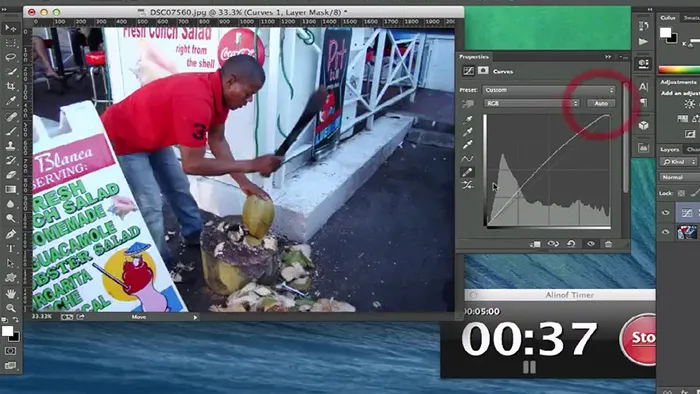
Task: Click the Properties panel vertical scrollbar
Action: pyautogui.click(x=625, y=138)
